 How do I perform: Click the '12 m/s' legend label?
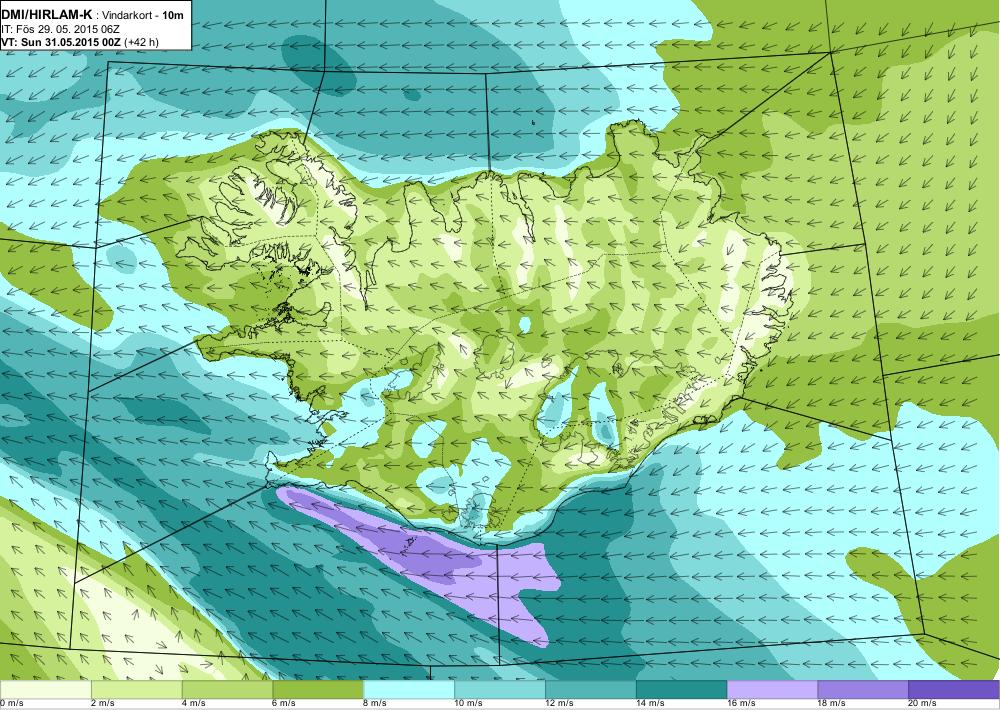[559, 704]
